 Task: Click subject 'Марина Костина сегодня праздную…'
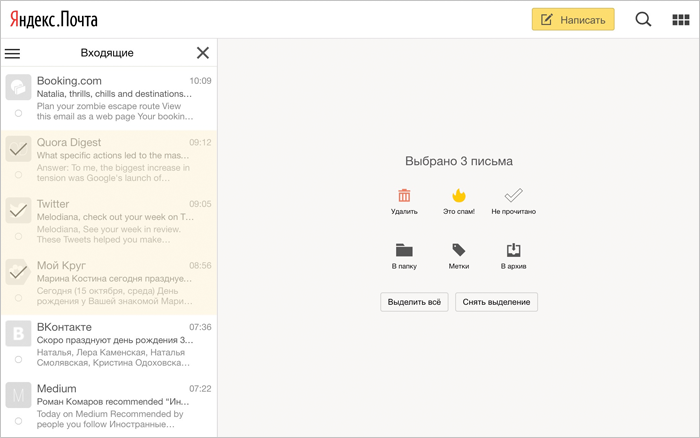coord(114,279)
